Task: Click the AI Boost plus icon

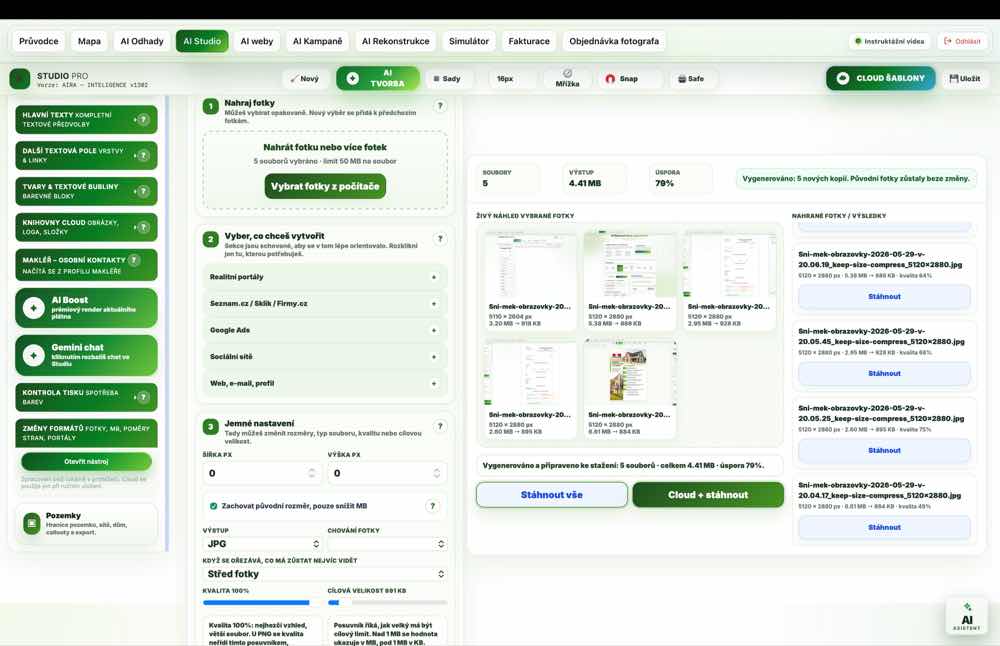Action: point(33,308)
